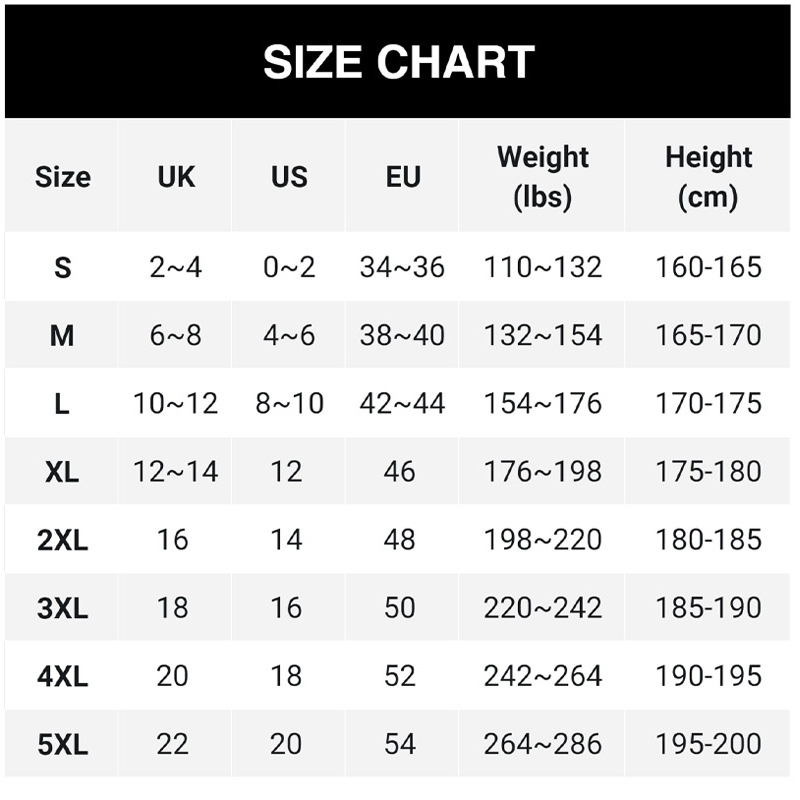Select the Size column header

62,177
